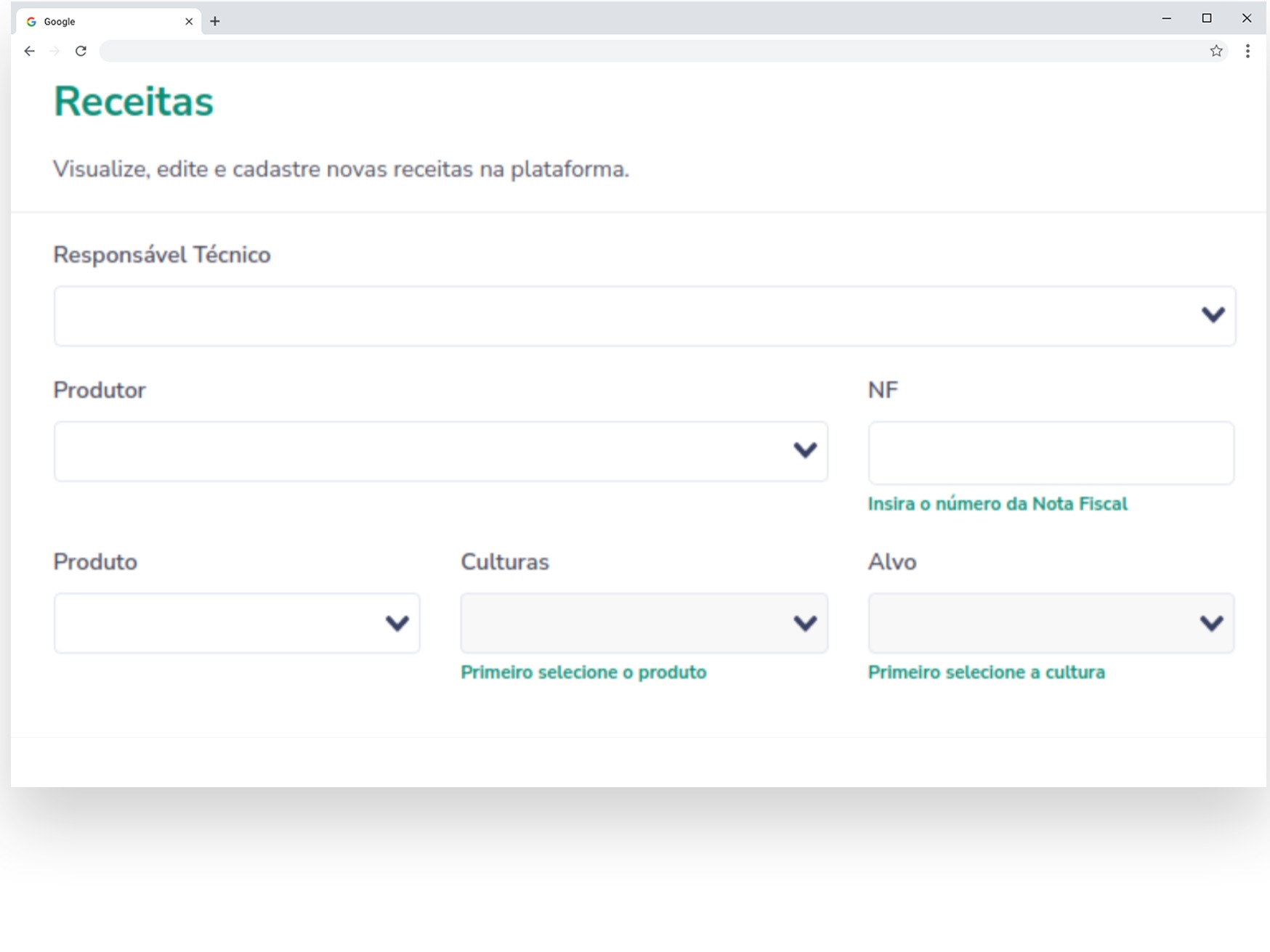Click the 'Produto' field label
Screen dimensions: 1270x952
(x=95, y=562)
